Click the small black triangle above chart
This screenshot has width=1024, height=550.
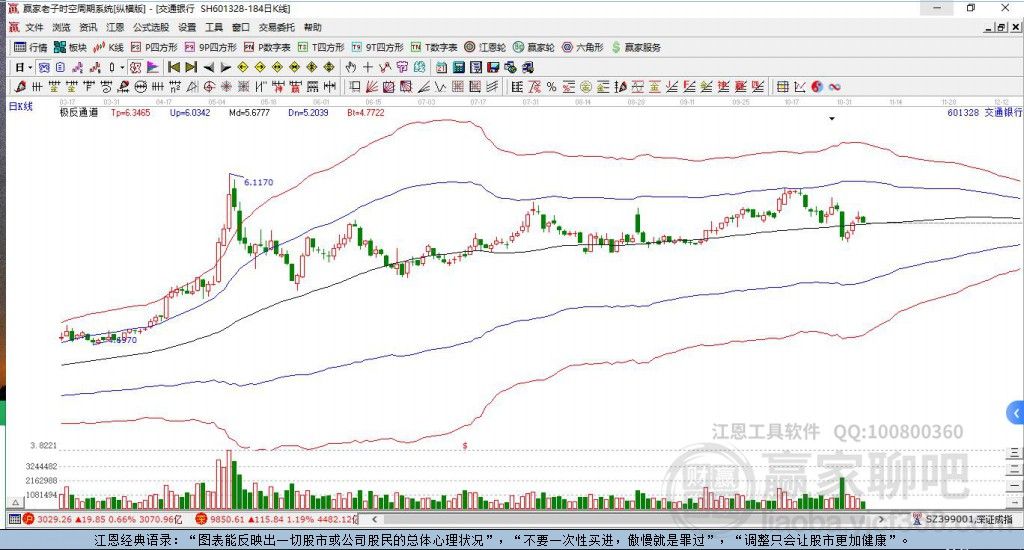[832, 118]
